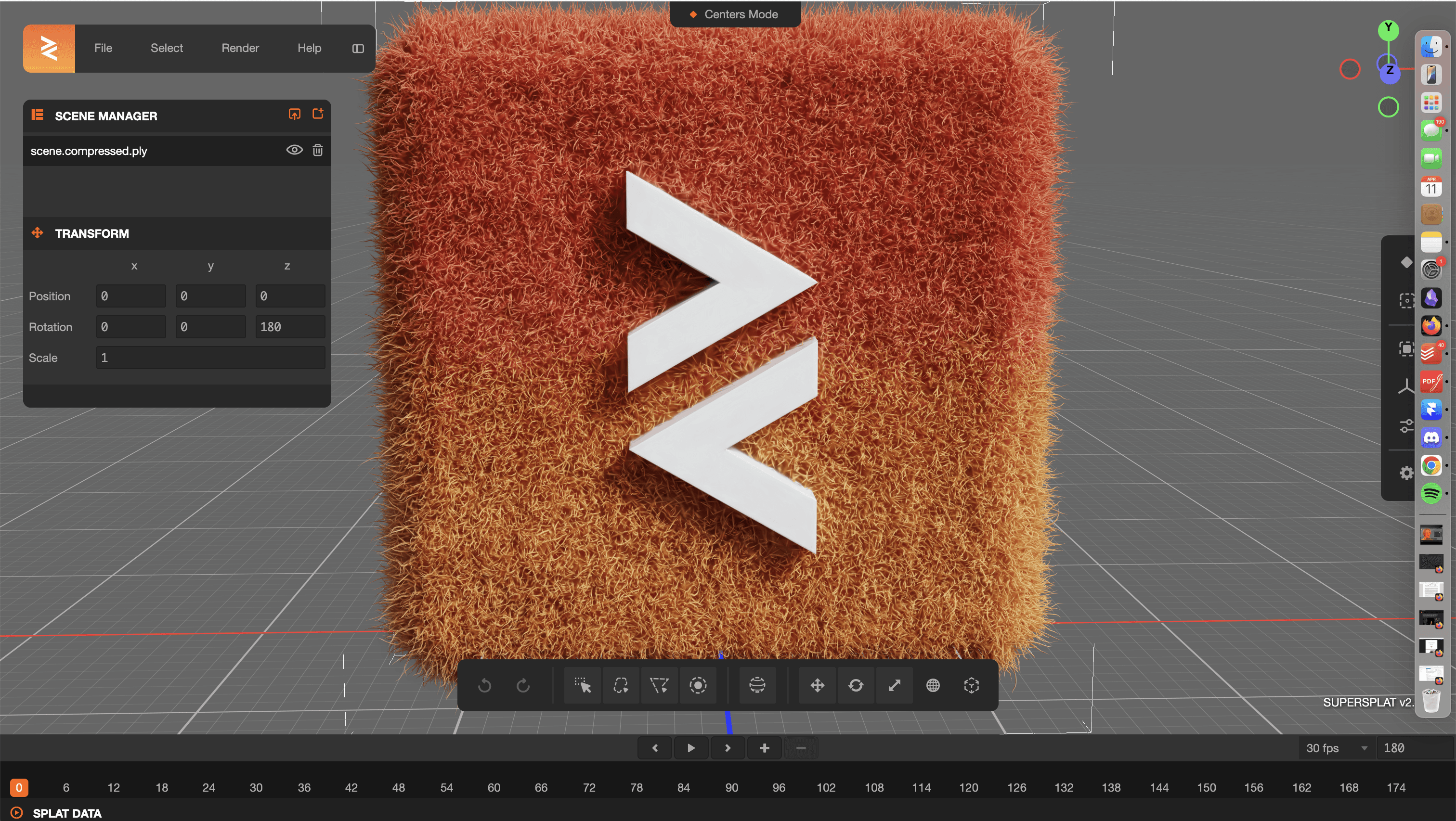Play the timeline animation

tap(691, 748)
